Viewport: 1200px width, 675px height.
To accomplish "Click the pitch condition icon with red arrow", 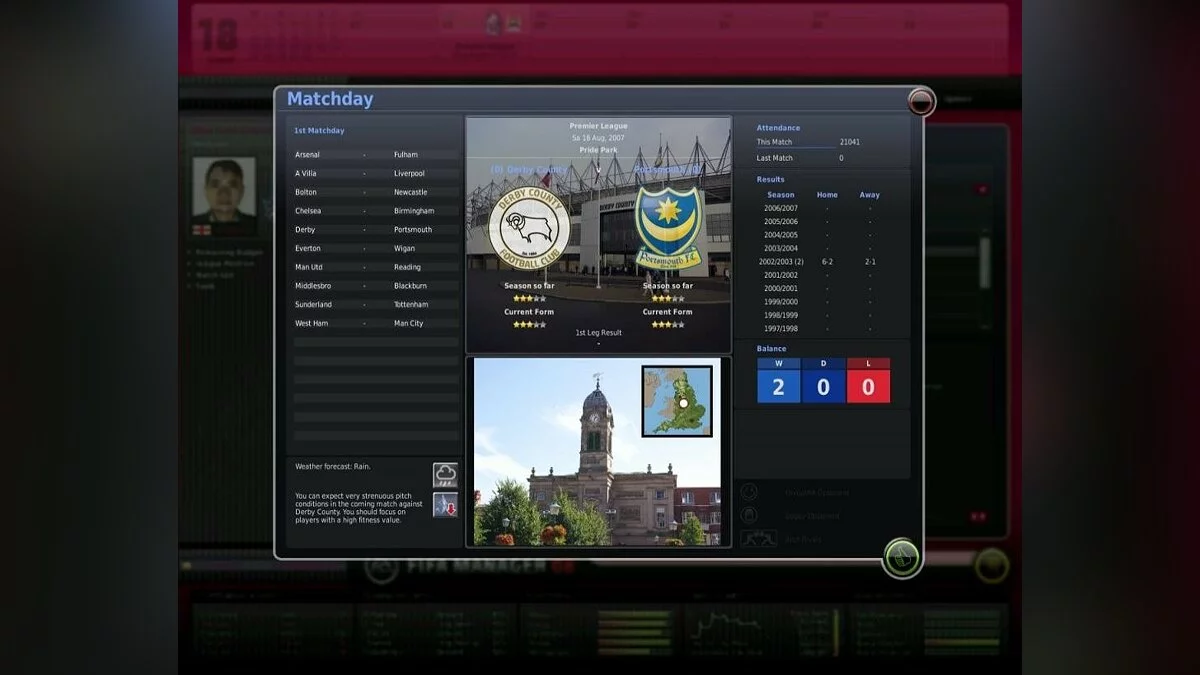I will (445, 505).
